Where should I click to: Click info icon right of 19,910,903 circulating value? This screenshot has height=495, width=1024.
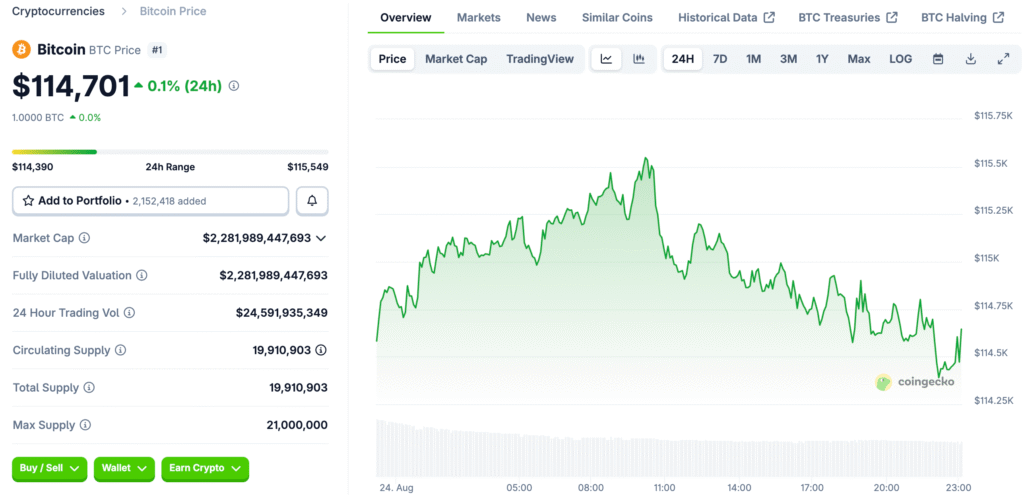tap(321, 350)
